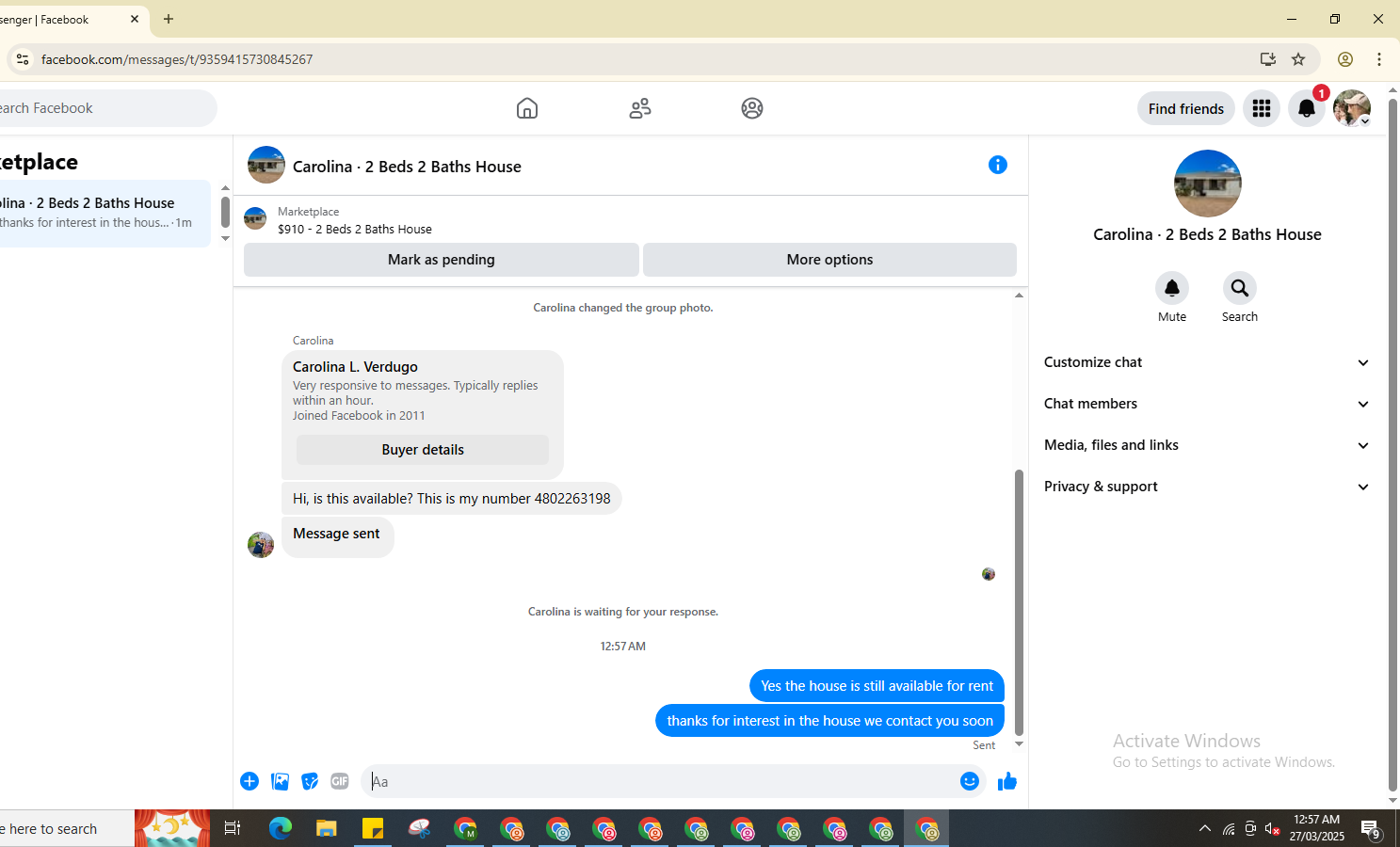The width and height of the screenshot is (1400, 847).
Task: Send a thumbs up like
Action: [1007, 781]
